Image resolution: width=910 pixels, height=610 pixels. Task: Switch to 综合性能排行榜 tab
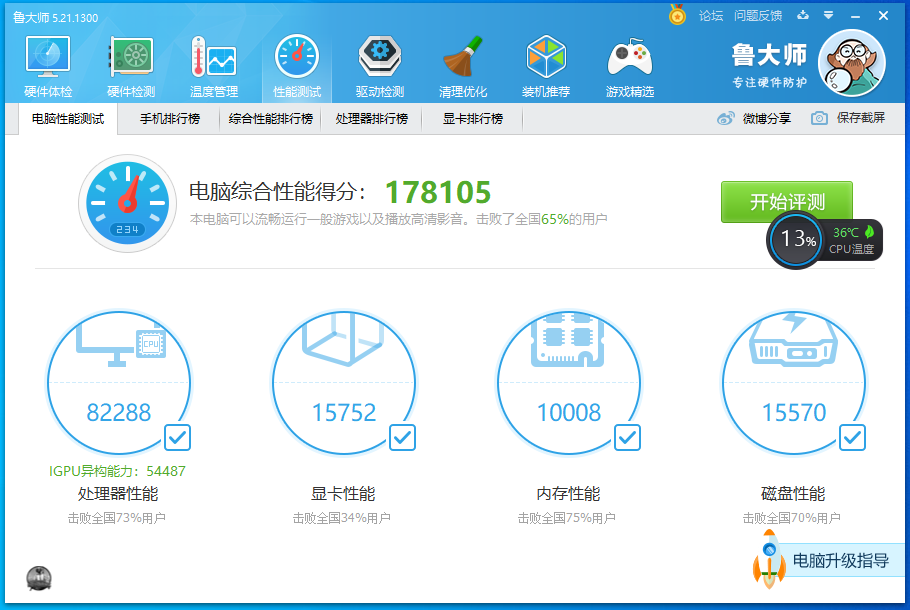[270, 119]
